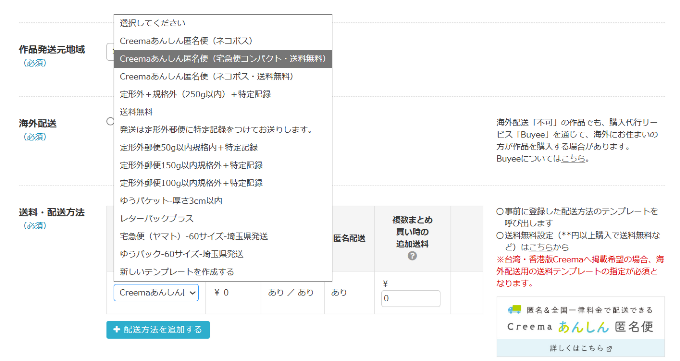Click the help icon under 追加送料
Image resolution: width=680 pixels, height=361 pixels.
coord(412,256)
